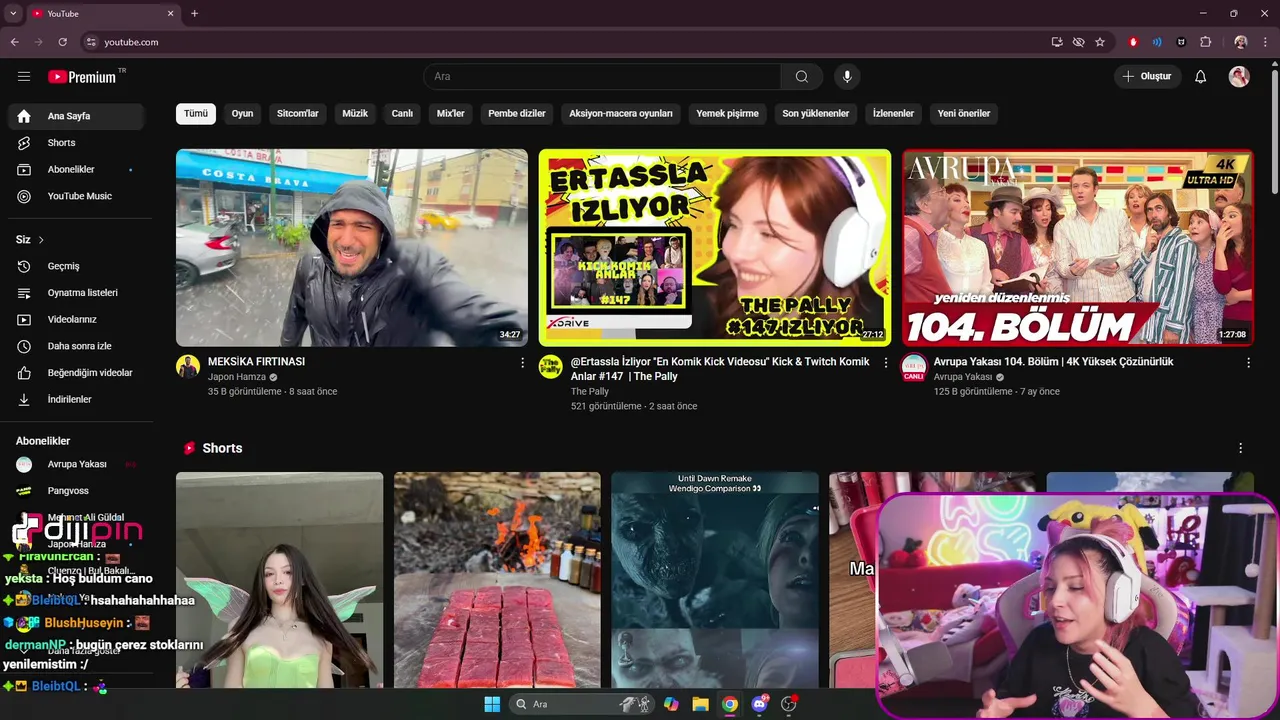Open the Windows Start menu

(x=492, y=704)
